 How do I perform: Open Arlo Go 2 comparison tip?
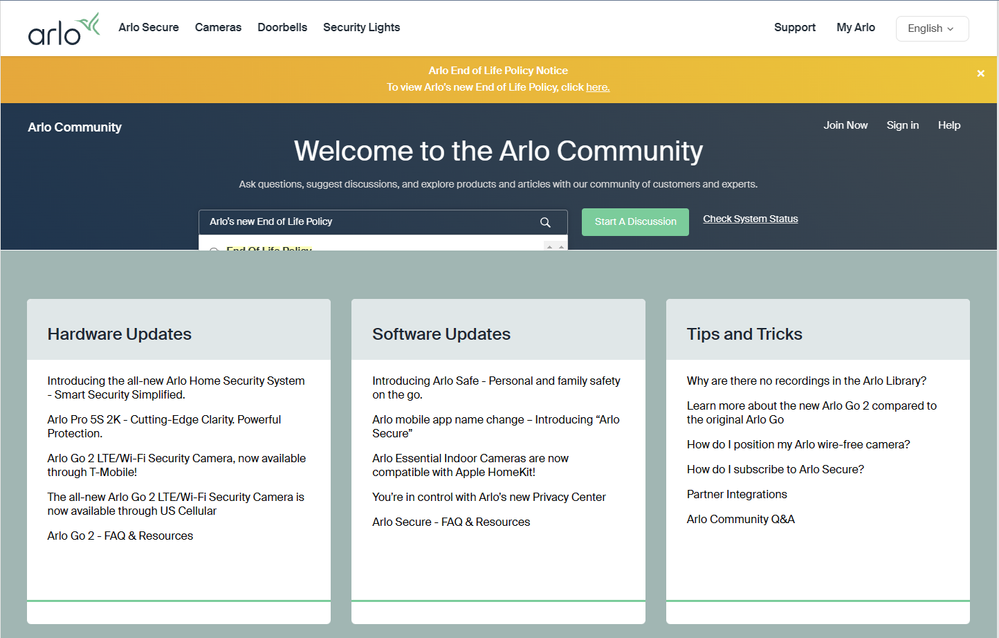[812, 412]
